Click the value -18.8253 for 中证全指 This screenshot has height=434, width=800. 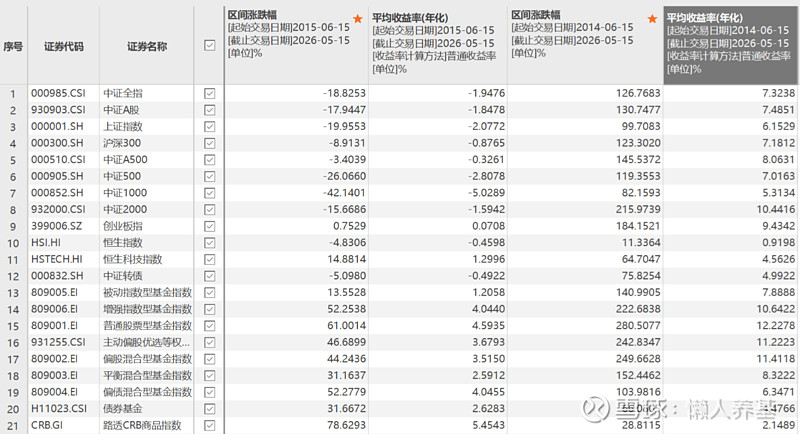pyautogui.click(x=344, y=93)
